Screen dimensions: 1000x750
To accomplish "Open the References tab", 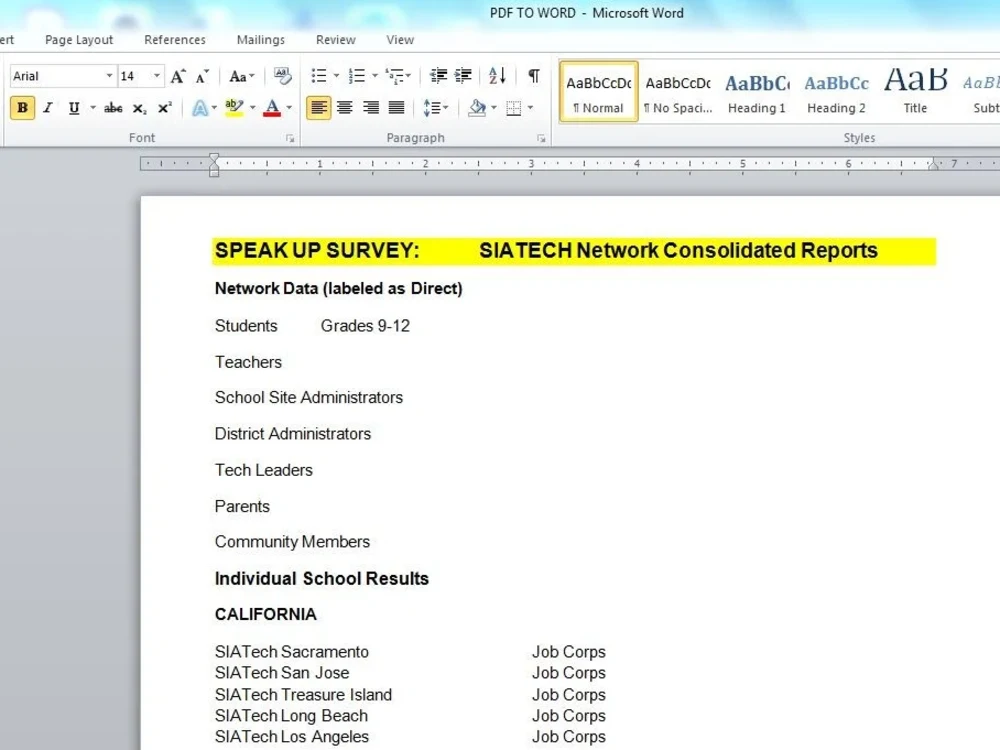I will 175,40.
